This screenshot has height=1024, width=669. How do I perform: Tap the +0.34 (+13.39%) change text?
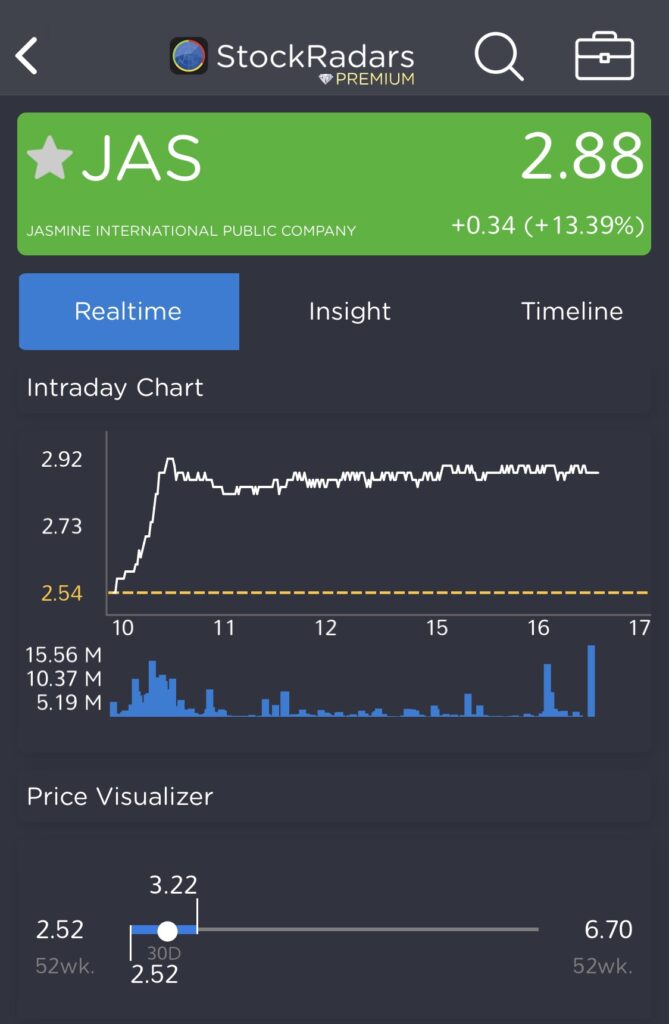point(547,226)
